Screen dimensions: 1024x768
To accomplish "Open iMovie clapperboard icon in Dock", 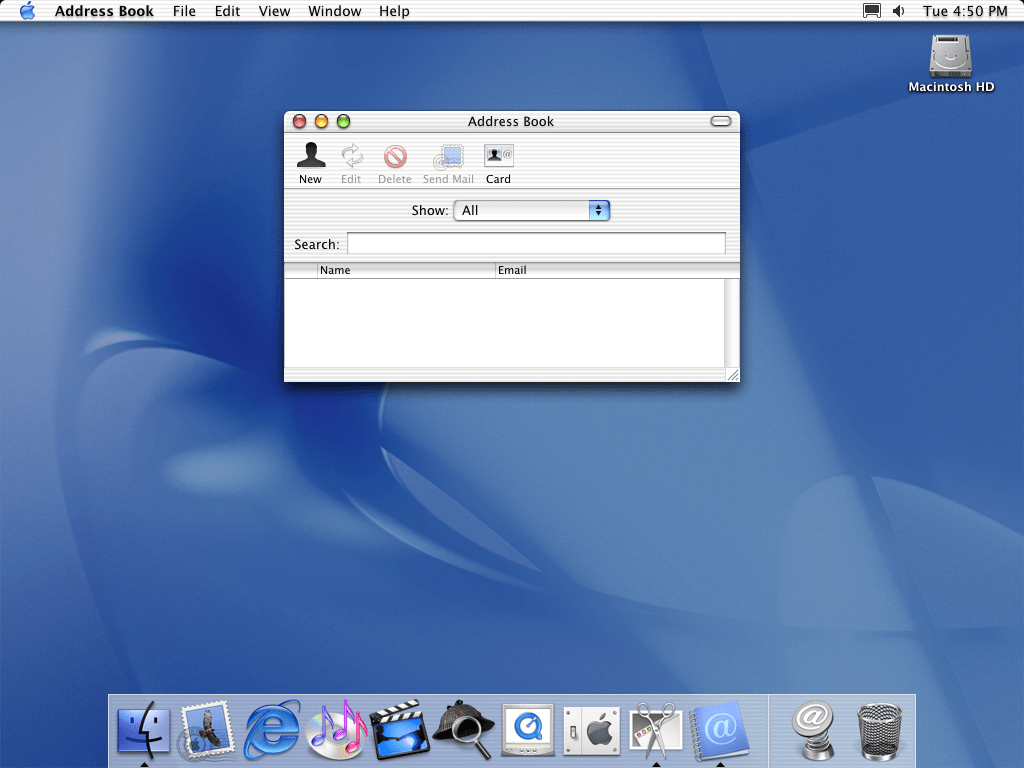I will click(x=399, y=729).
